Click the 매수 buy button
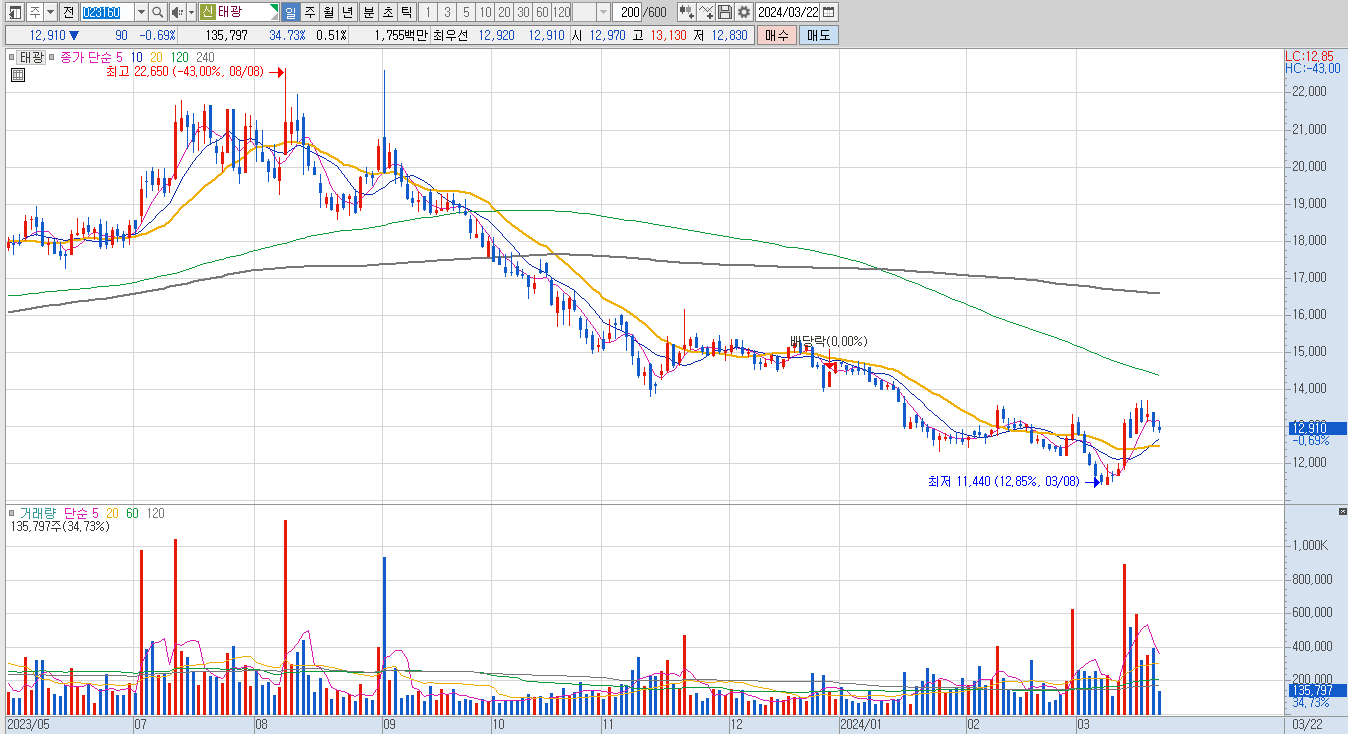Viewport: 1348px width, 734px height. click(776, 35)
